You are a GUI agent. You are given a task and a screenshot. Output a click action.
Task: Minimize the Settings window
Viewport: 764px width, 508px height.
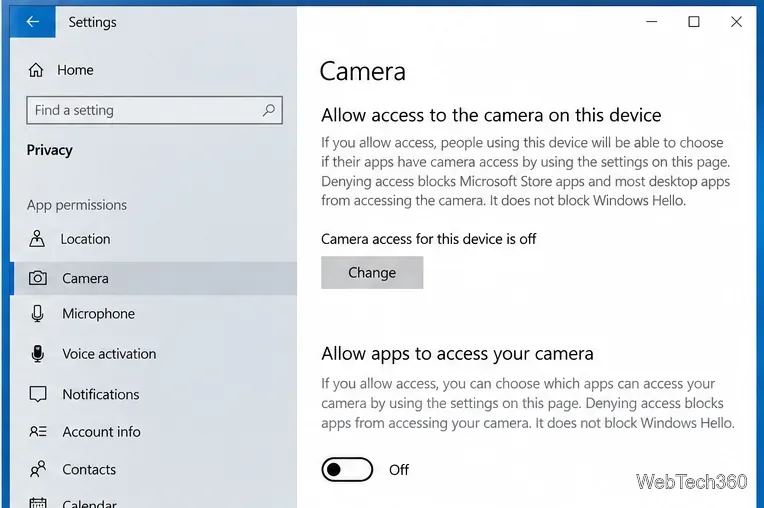tap(651, 21)
